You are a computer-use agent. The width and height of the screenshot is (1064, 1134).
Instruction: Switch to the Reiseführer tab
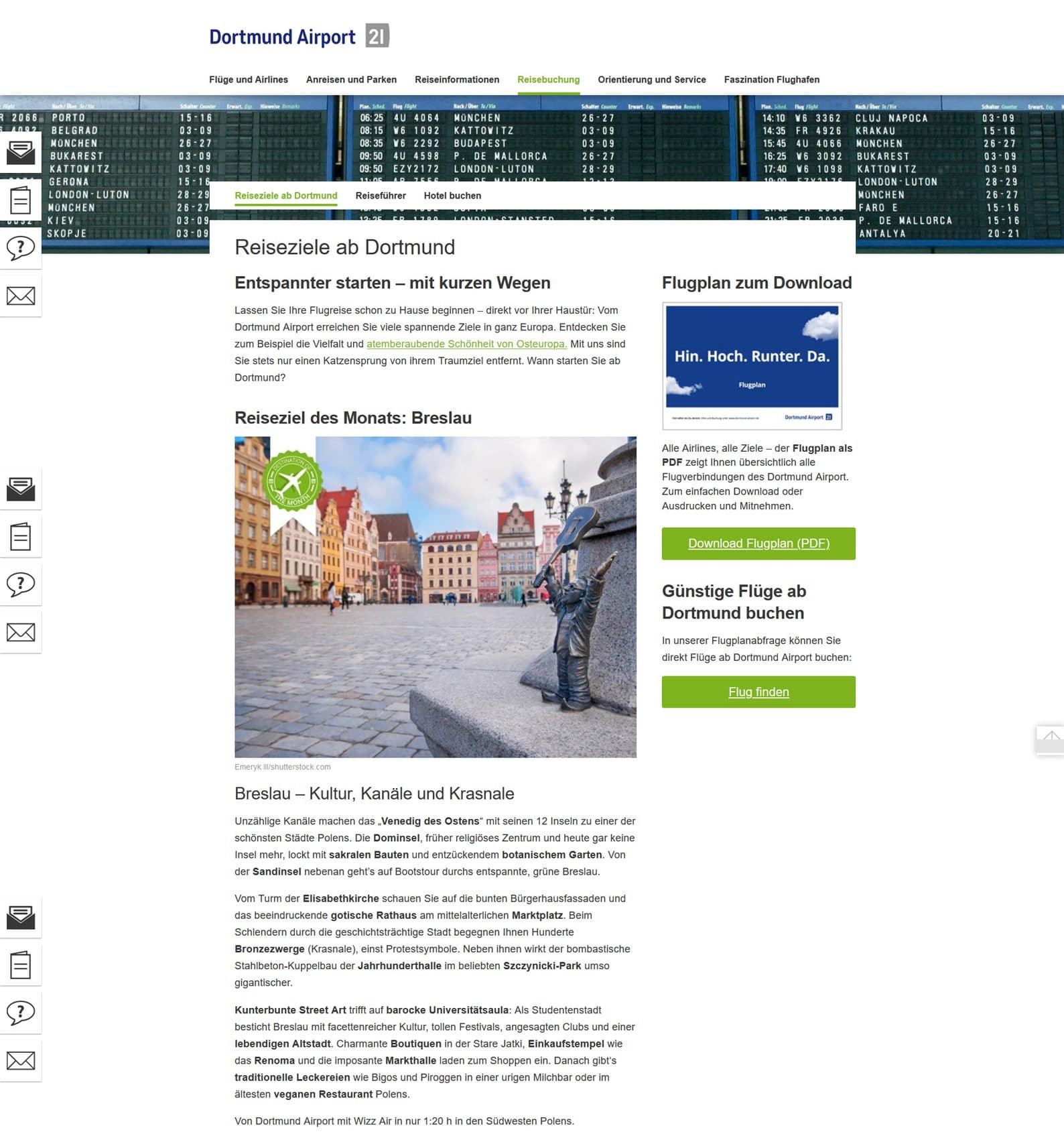[381, 196]
